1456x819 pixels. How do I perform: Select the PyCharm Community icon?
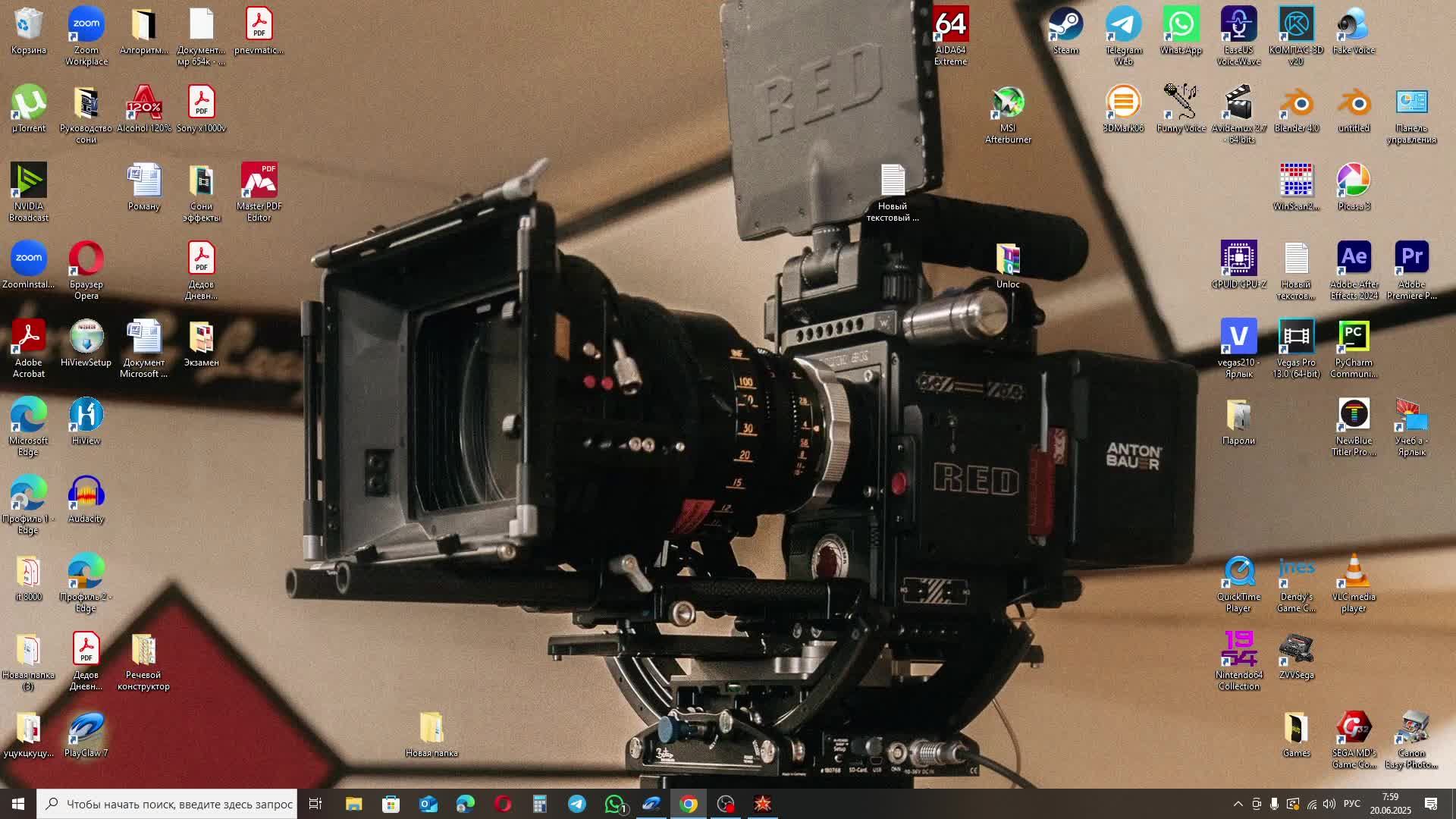pyautogui.click(x=1354, y=337)
